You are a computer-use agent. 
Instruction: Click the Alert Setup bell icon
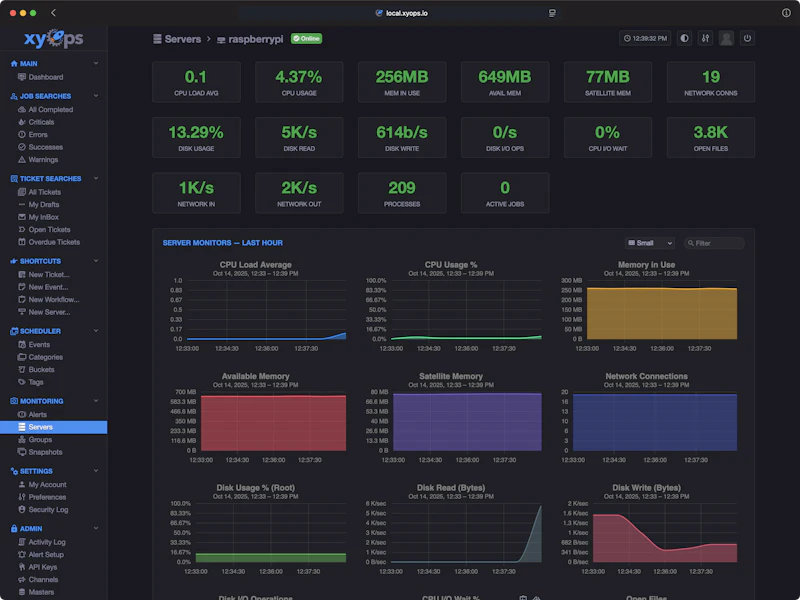point(21,555)
